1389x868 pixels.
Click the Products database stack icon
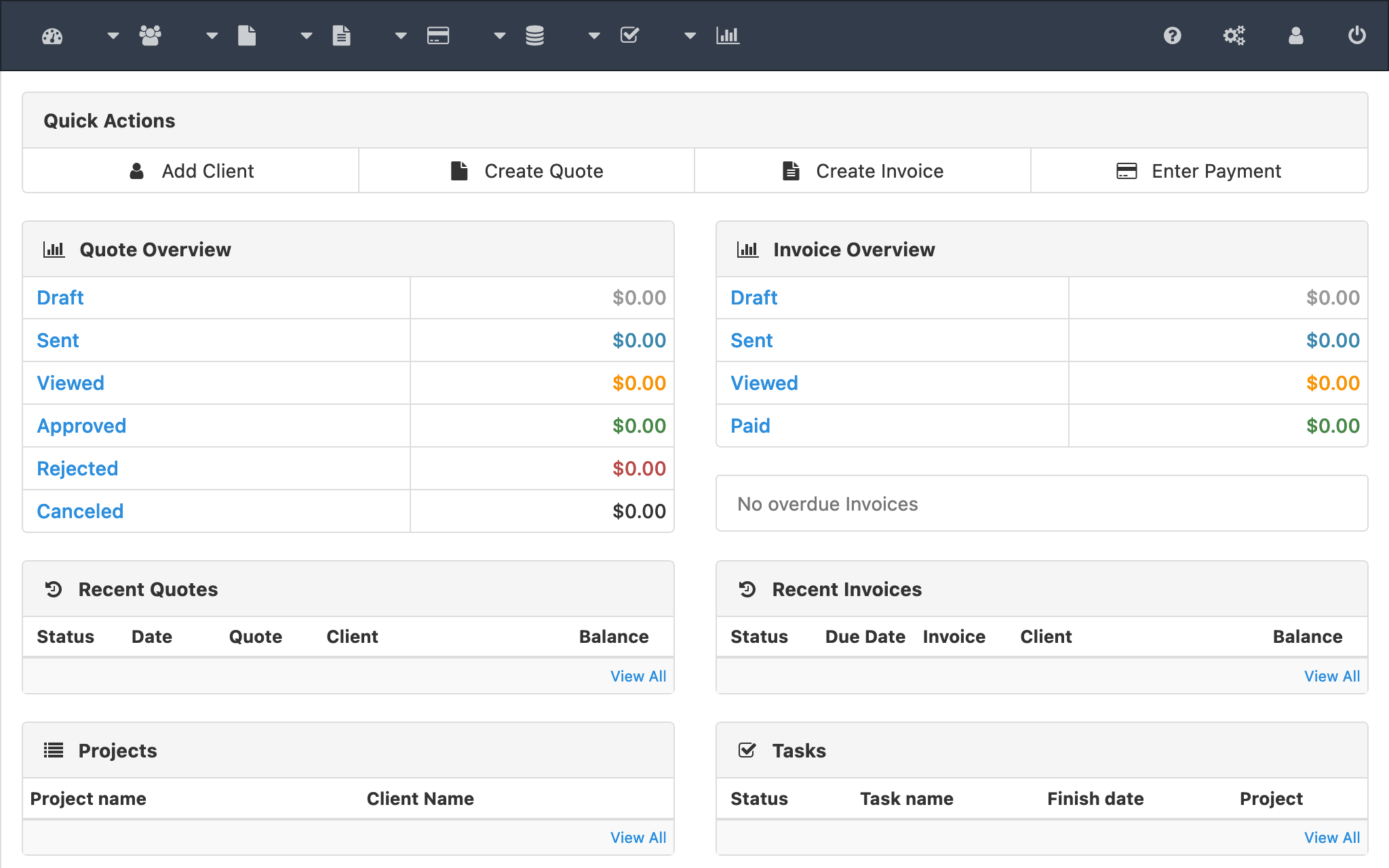534,35
